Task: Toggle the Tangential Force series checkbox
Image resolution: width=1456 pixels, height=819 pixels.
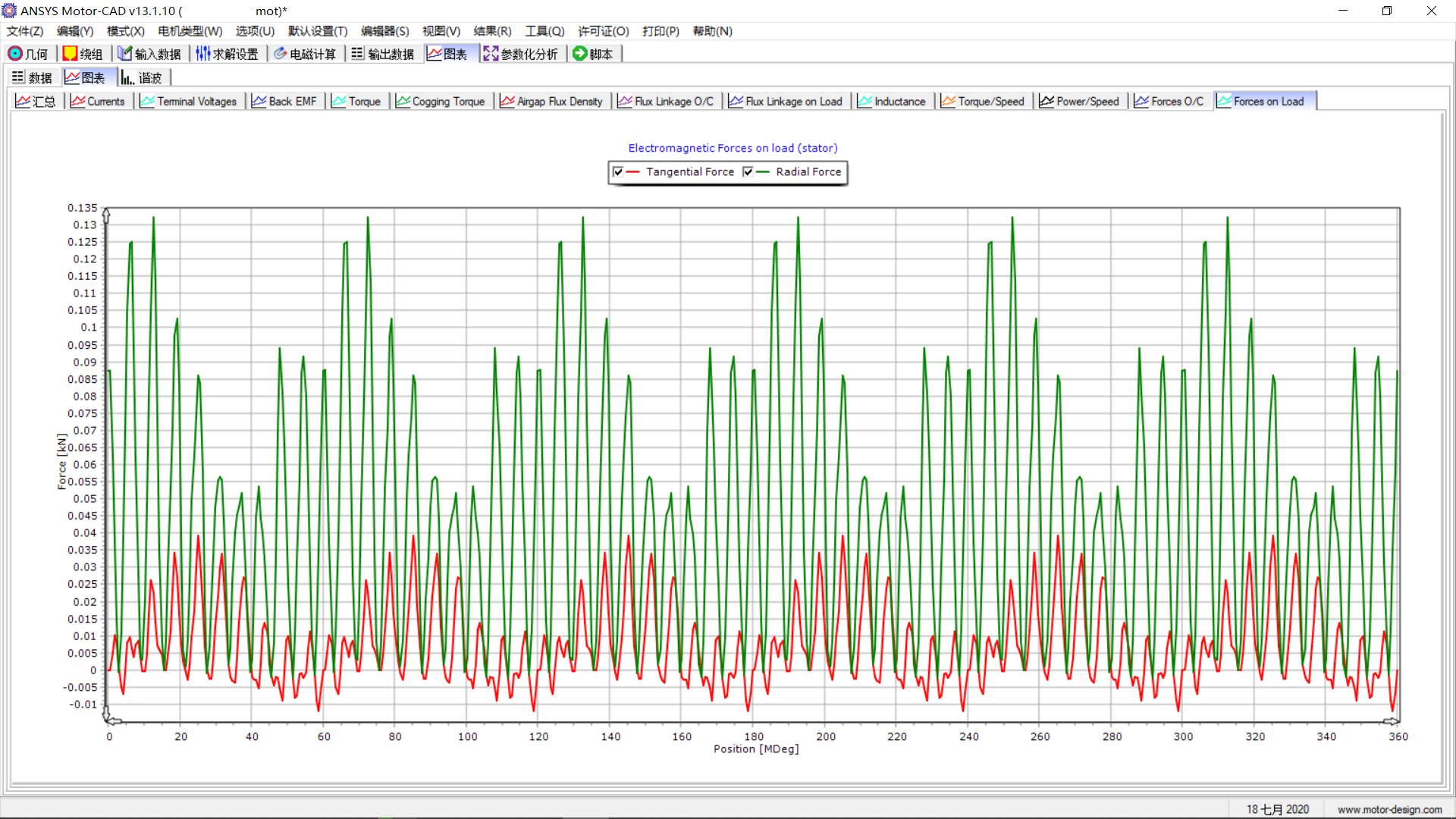Action: click(618, 172)
